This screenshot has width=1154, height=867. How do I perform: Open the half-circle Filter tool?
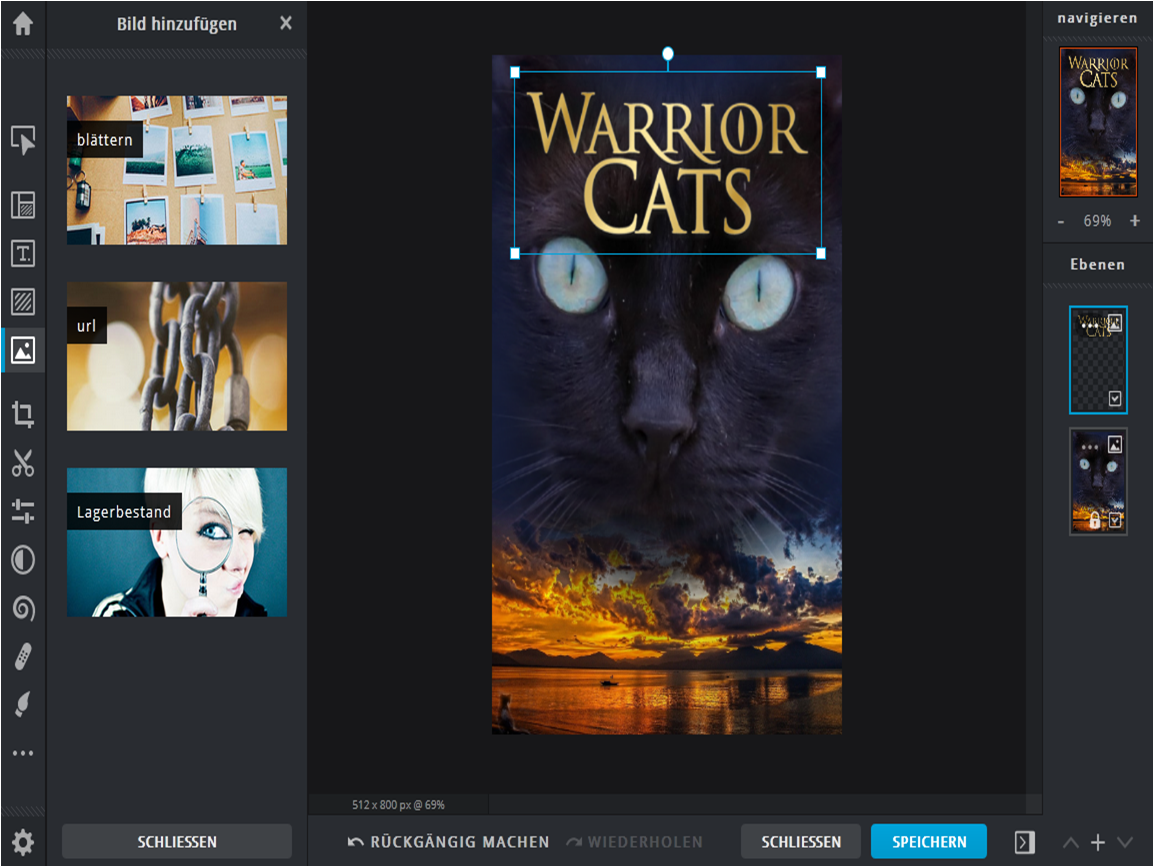23,560
